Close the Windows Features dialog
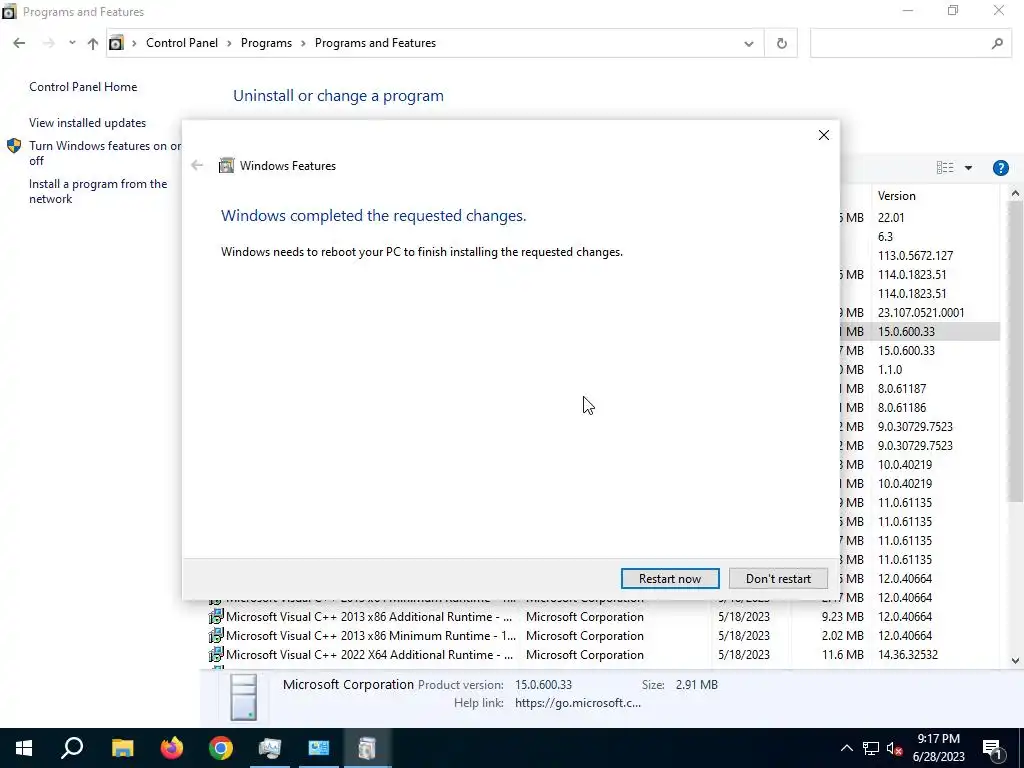 [x=824, y=135]
